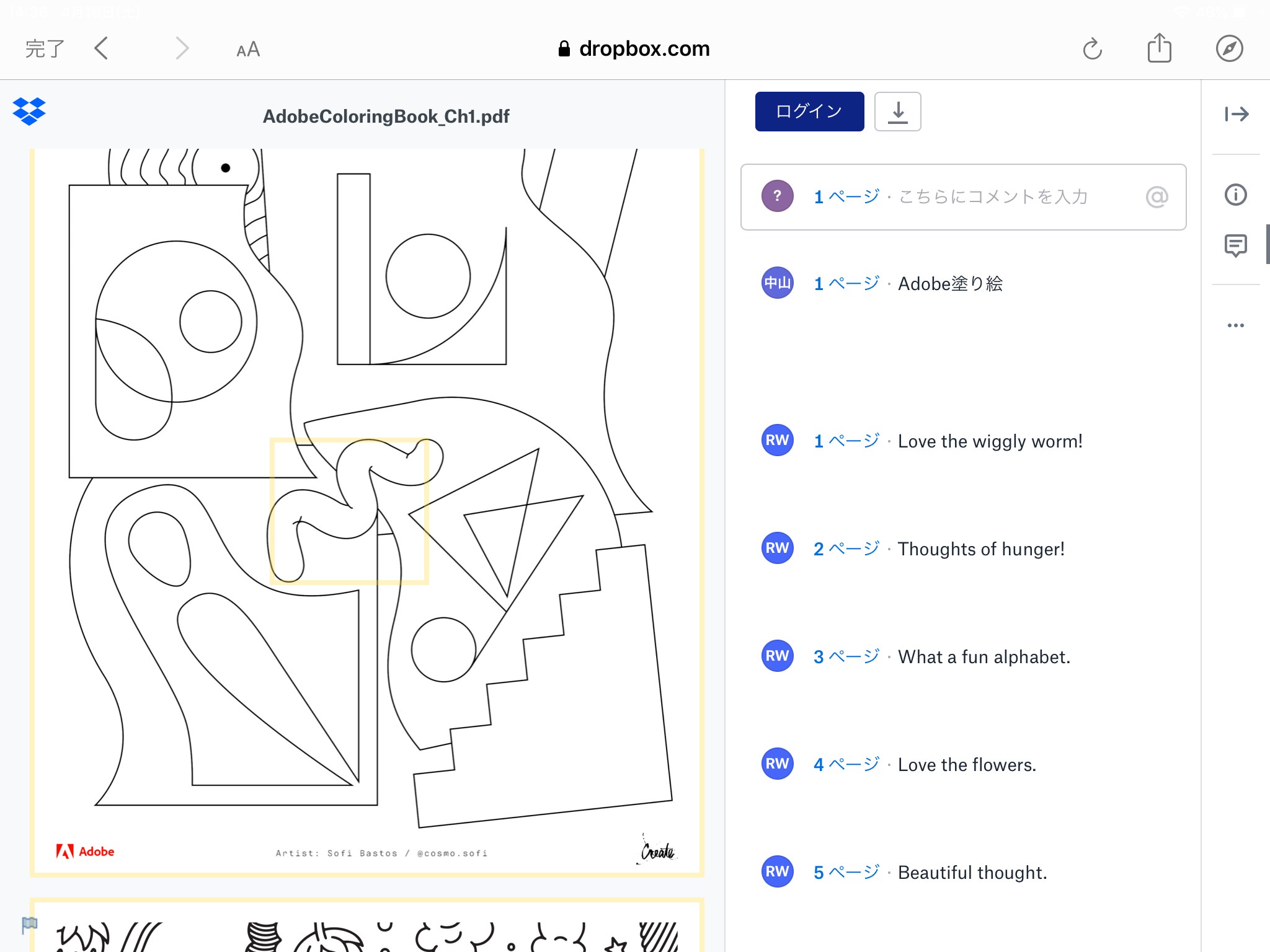Click RW avatar beside Beautiful thought

(777, 871)
